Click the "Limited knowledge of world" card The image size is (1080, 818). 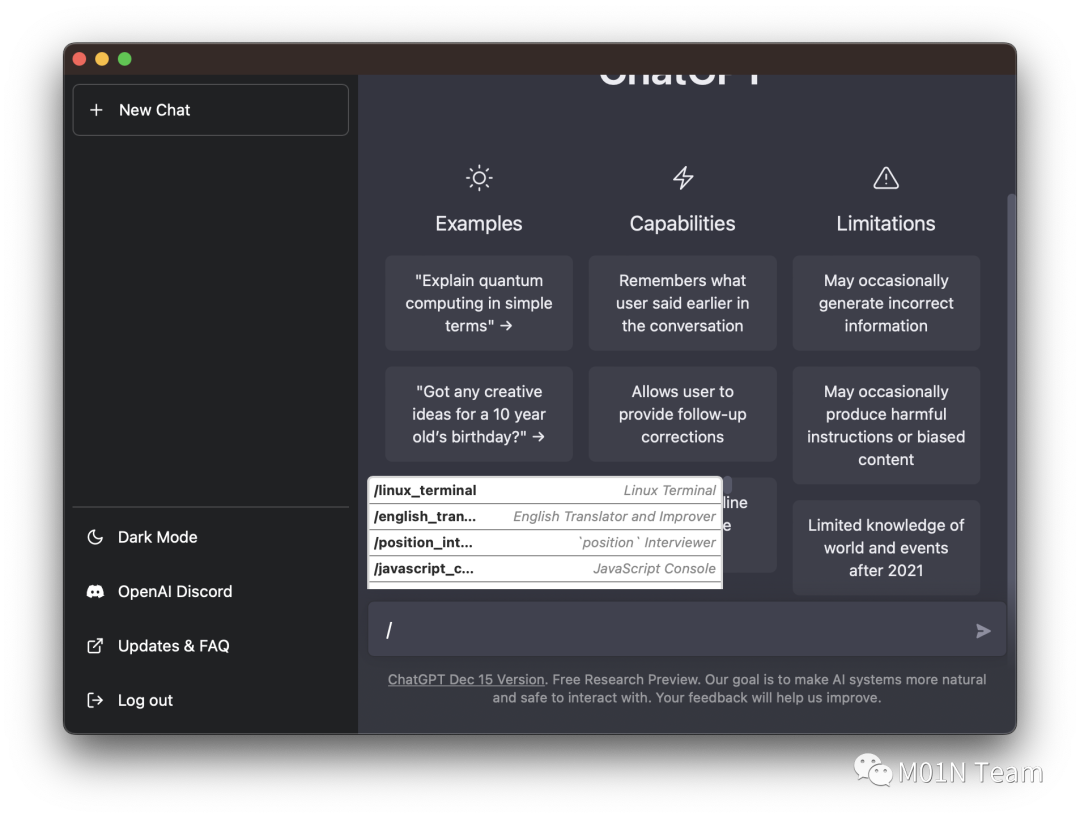[886, 547]
